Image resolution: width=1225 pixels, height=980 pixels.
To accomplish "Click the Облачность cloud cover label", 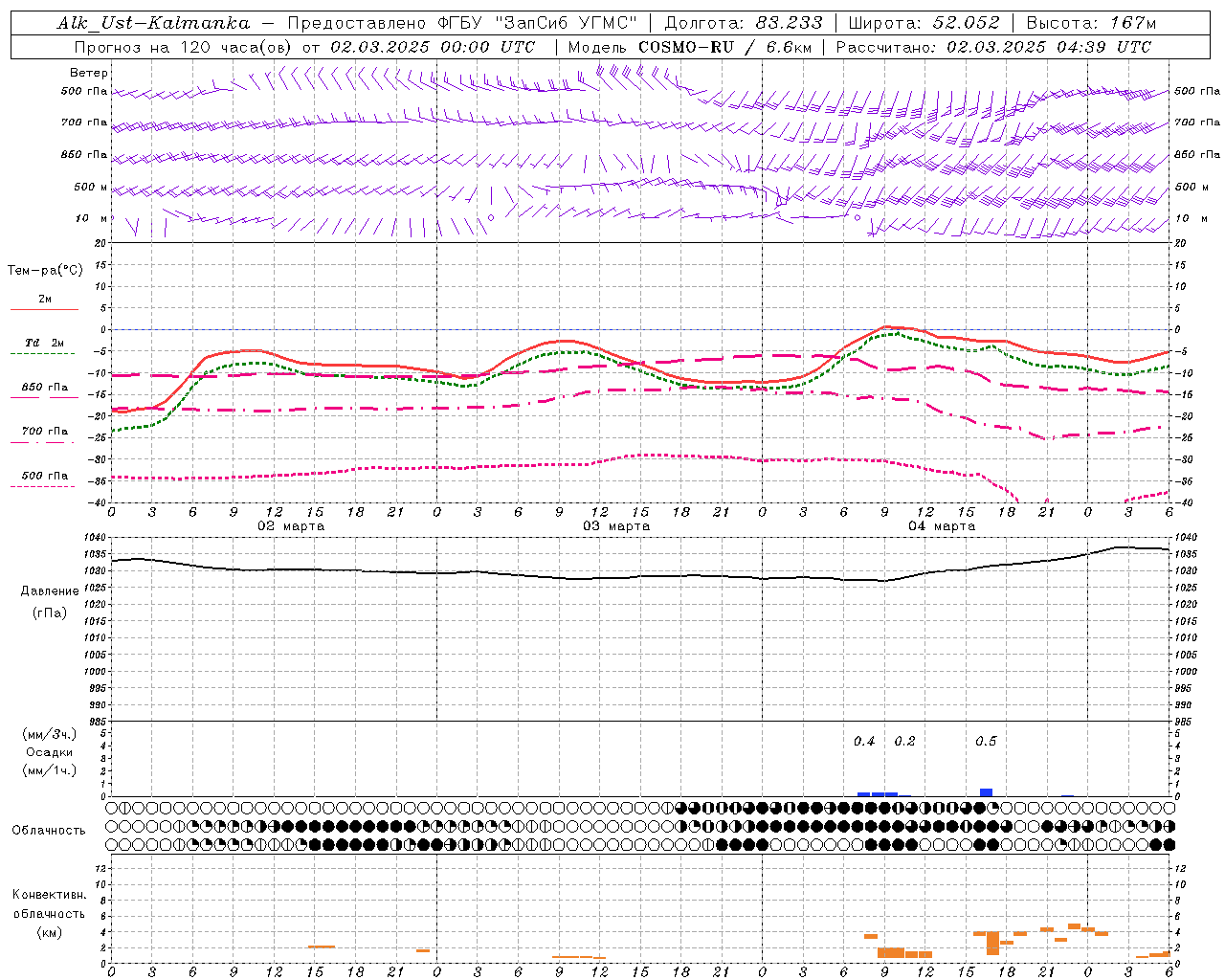I will click(x=49, y=830).
